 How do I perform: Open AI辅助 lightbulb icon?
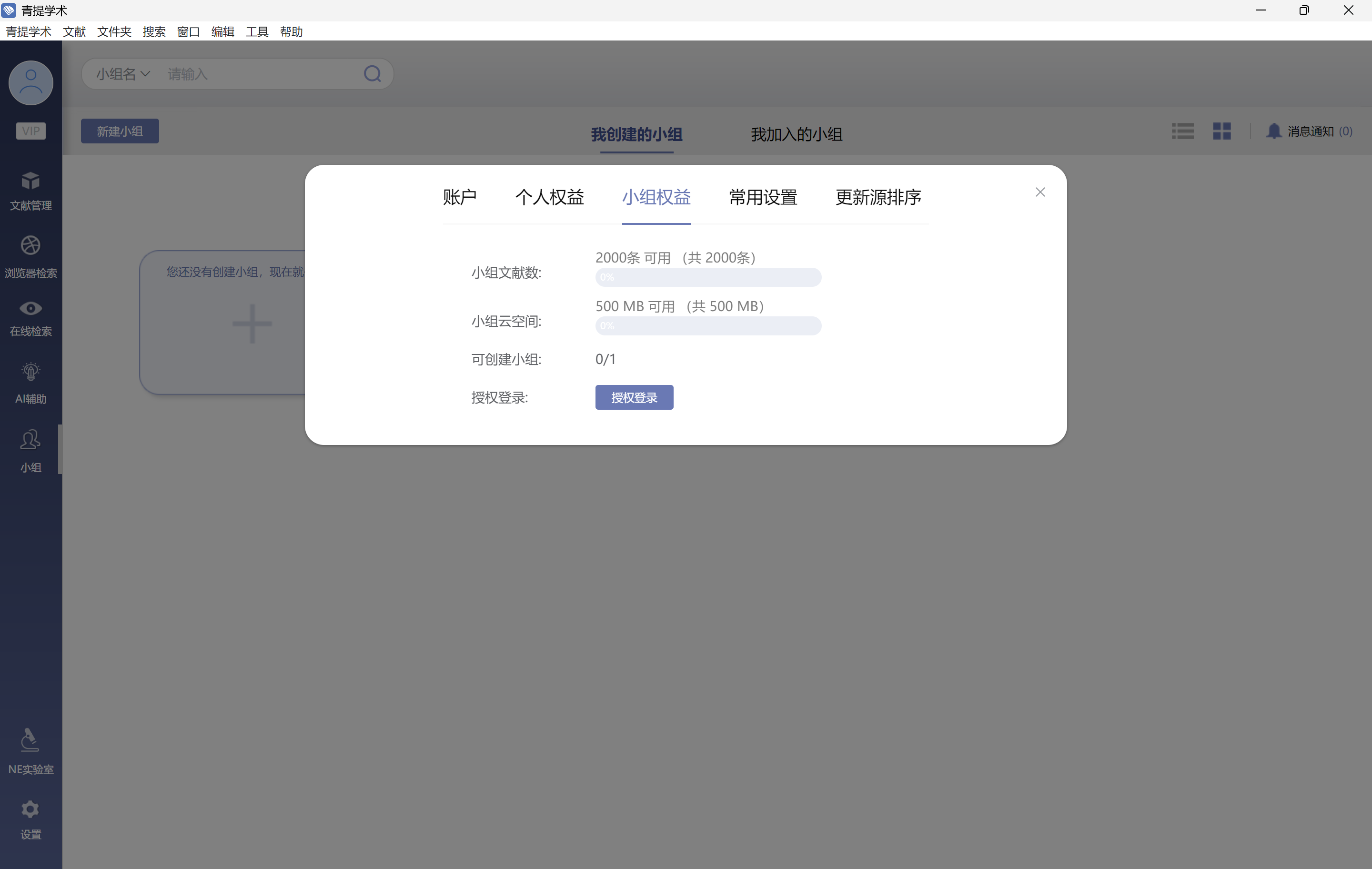pos(31,372)
